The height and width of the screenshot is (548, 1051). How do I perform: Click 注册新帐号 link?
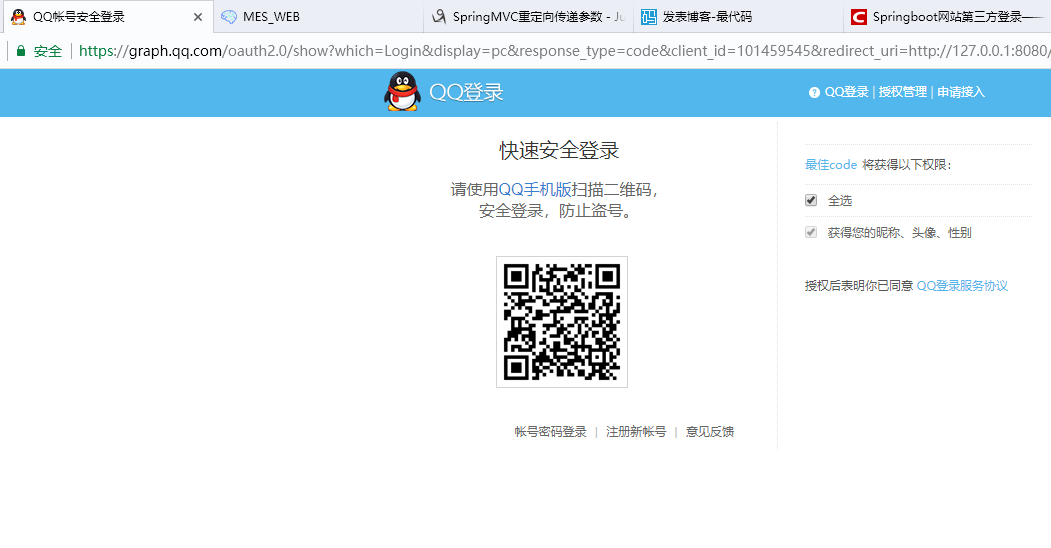[x=636, y=432]
